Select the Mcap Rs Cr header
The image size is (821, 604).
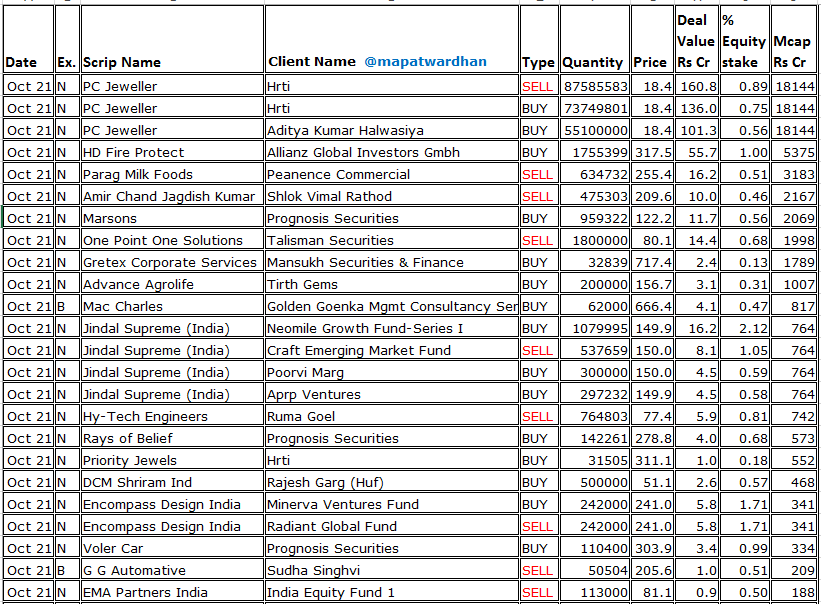(x=793, y=39)
